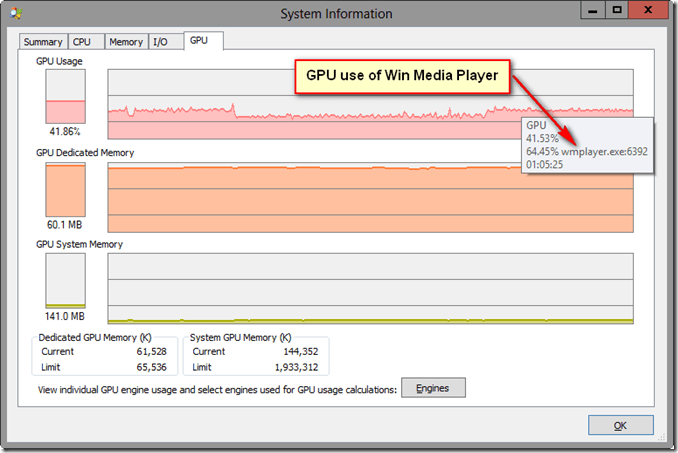
Task: Click the GPU System Memory history graph
Action: (x=370, y=286)
